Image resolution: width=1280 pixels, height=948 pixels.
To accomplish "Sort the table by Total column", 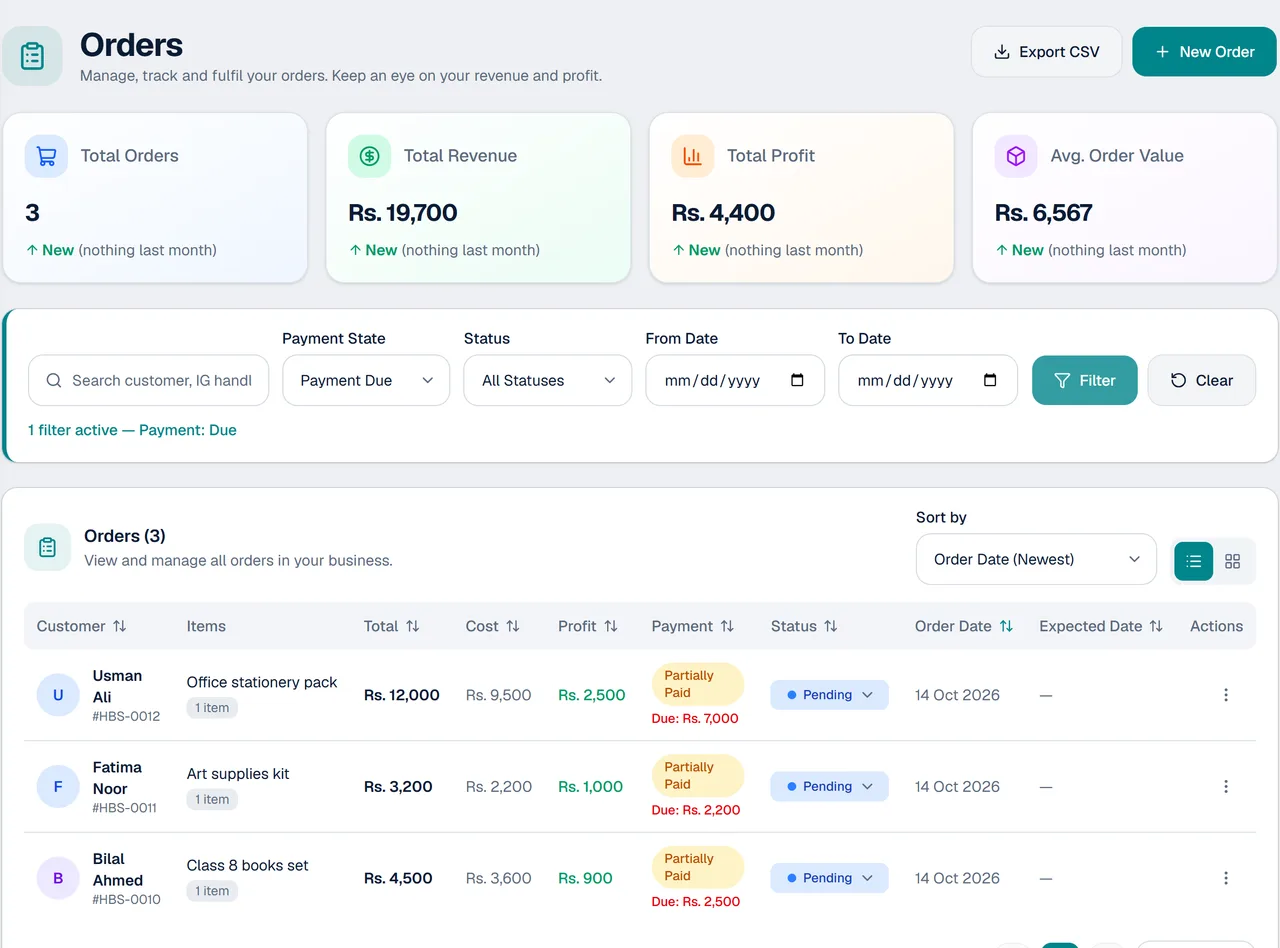I will tap(391, 626).
